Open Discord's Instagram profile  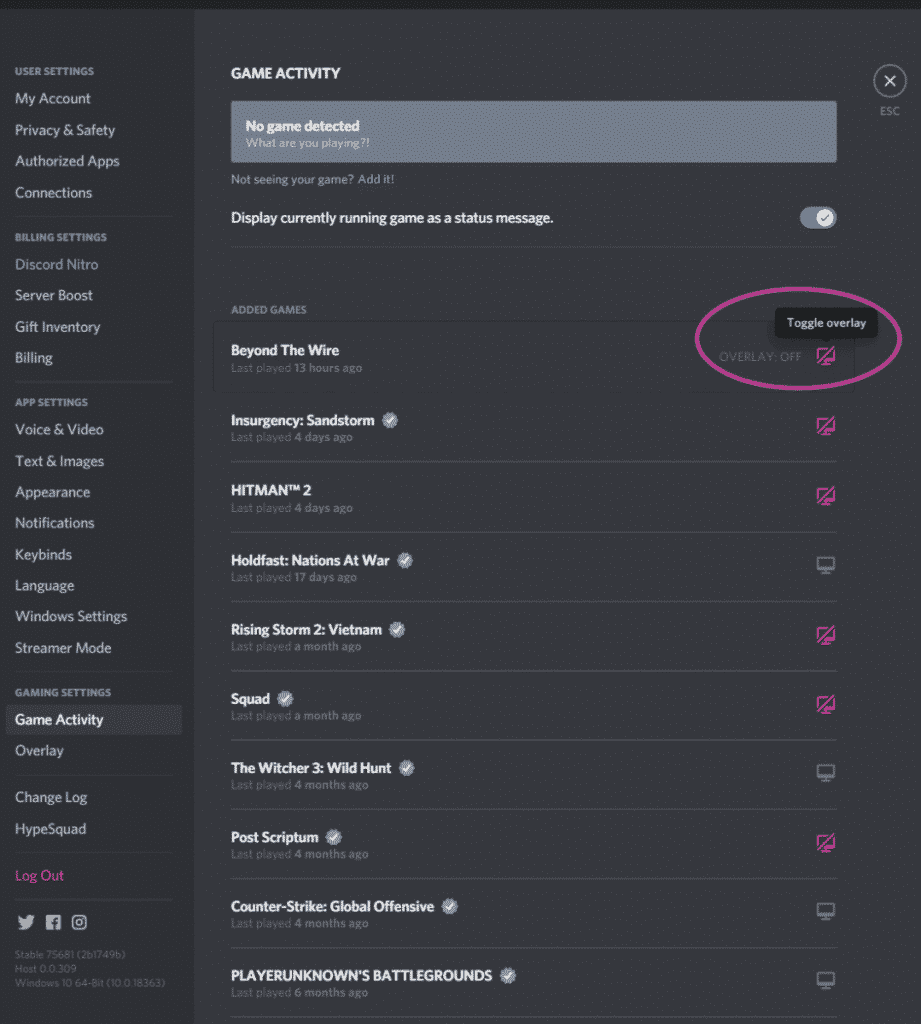point(79,922)
